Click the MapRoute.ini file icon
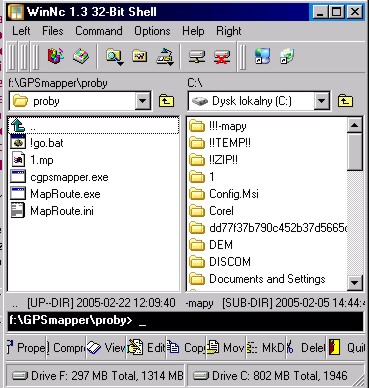The width and height of the screenshot is (369, 388). pyautogui.click(x=18, y=211)
